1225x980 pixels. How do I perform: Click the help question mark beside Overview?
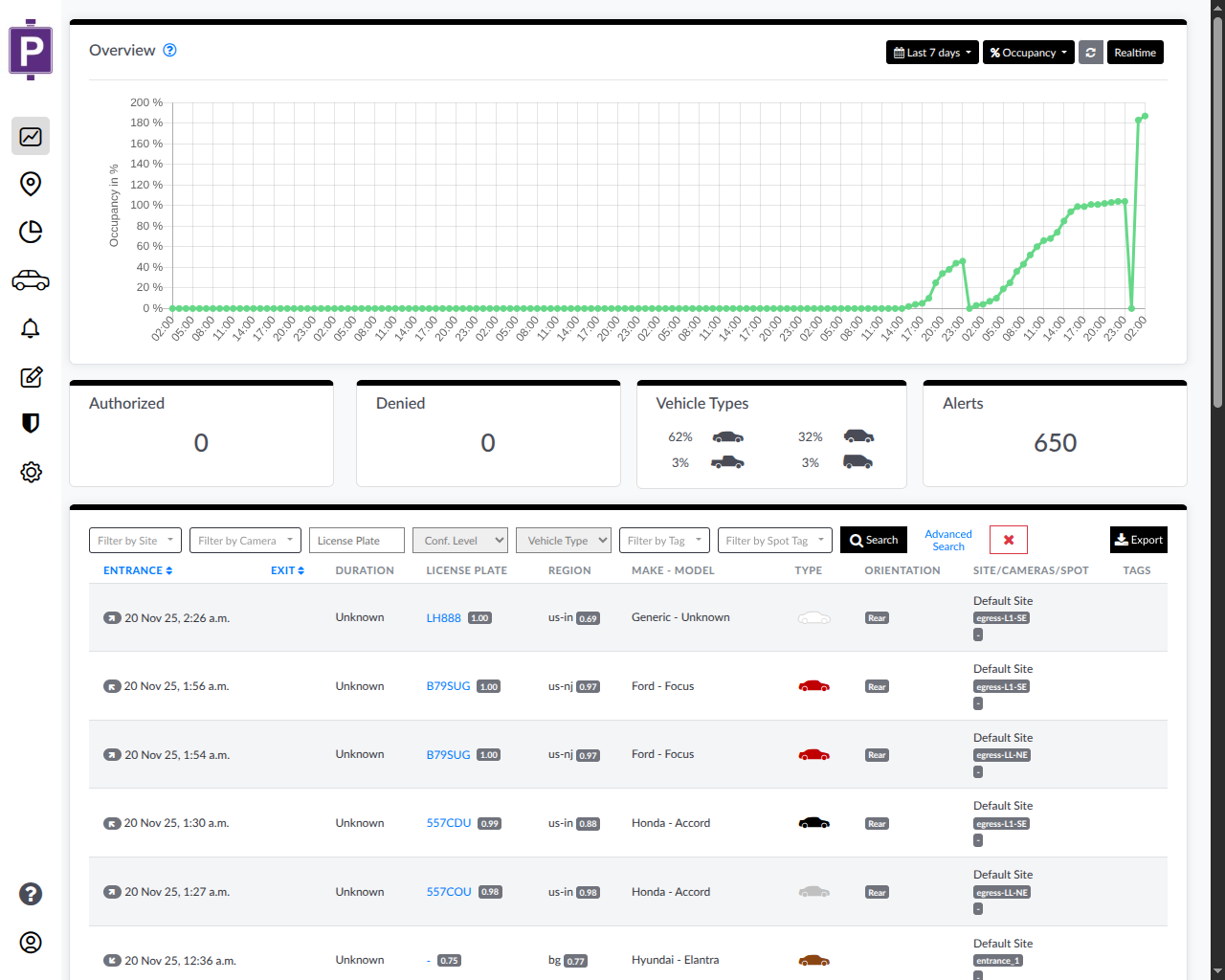coord(169,50)
